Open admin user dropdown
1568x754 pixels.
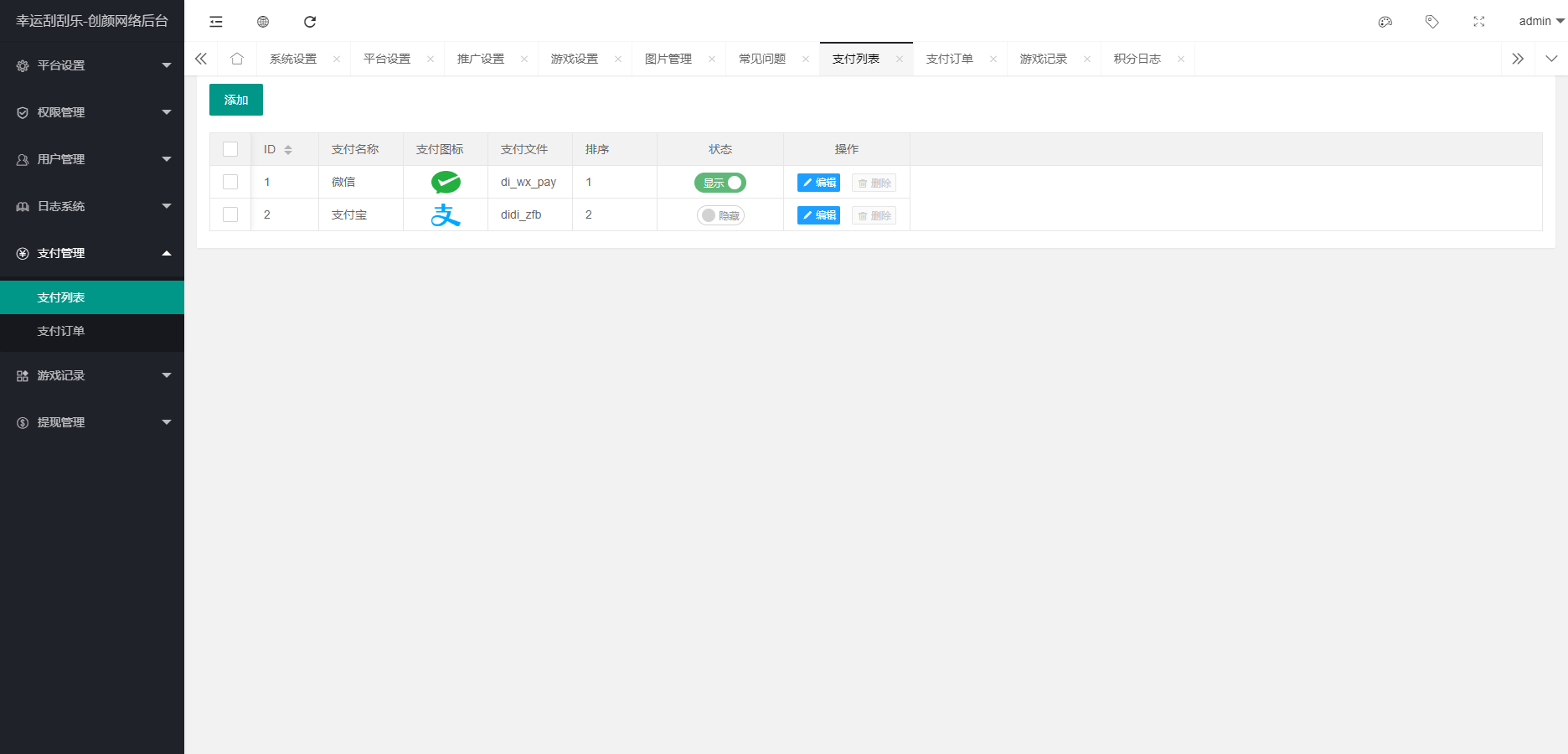click(x=1541, y=21)
